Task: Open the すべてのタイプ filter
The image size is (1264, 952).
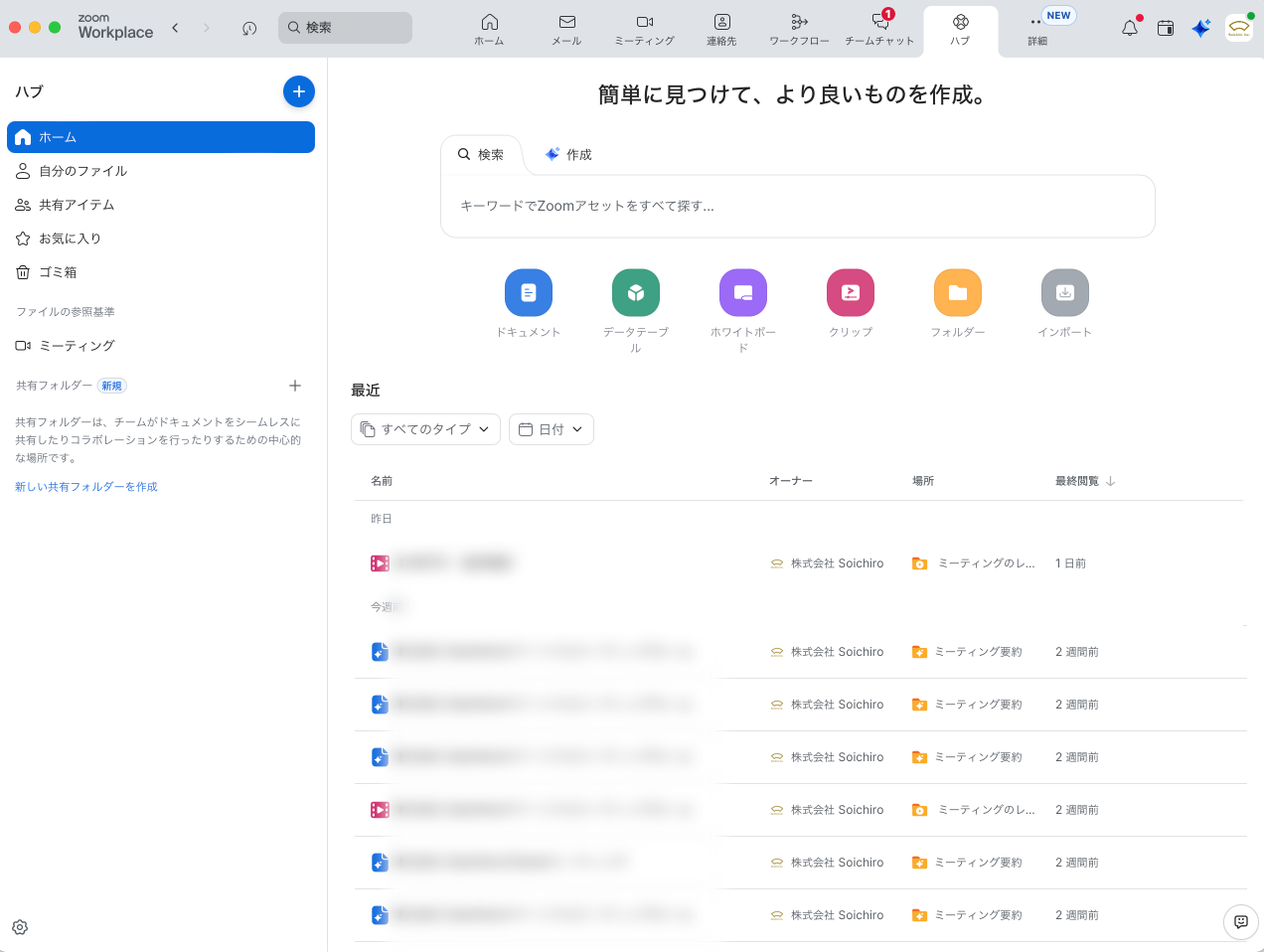Action: point(425,429)
